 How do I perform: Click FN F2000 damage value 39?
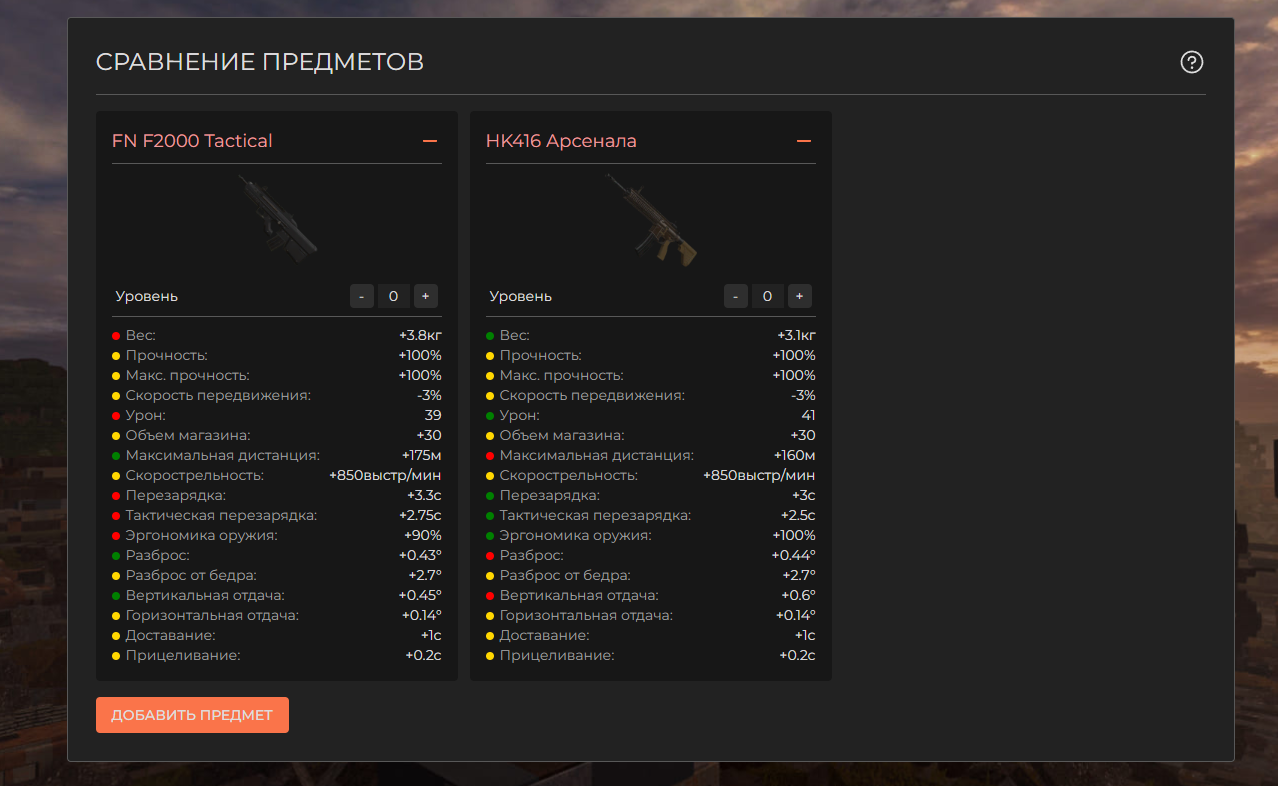(433, 415)
